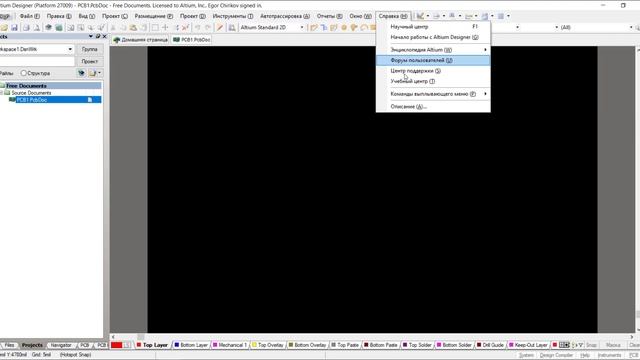Click the select rectangle area icon
640x360 pixels.
[155, 27]
